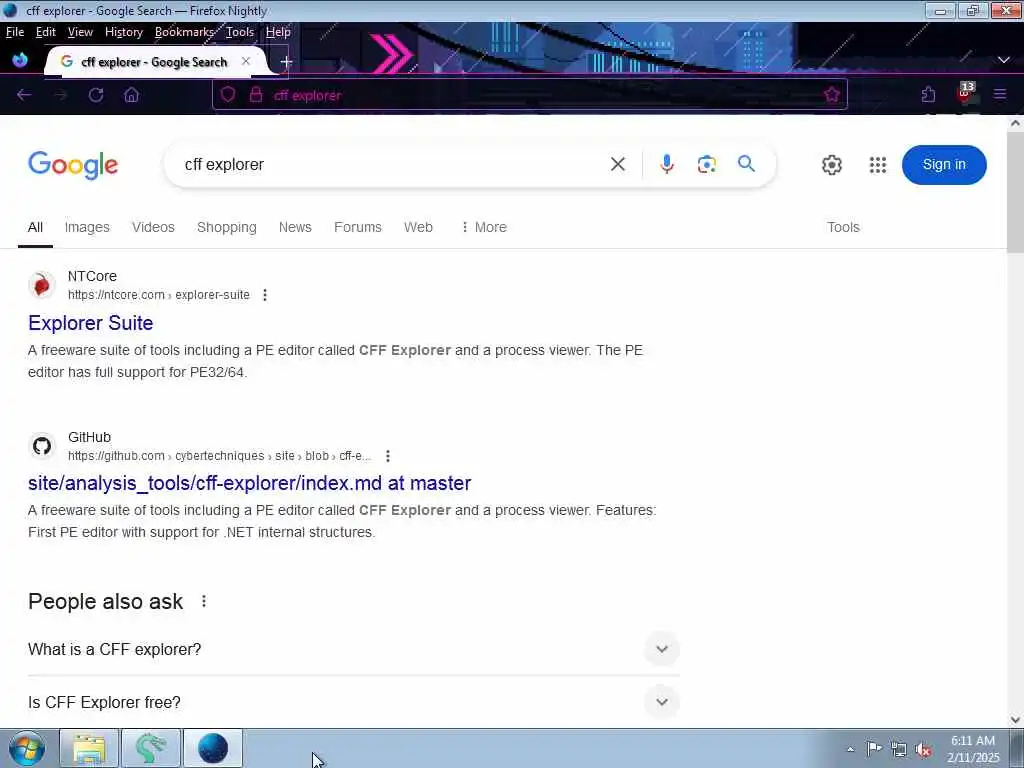Open the three-dot menu for GitHub result
This screenshot has width=1024, height=768.
[387, 456]
